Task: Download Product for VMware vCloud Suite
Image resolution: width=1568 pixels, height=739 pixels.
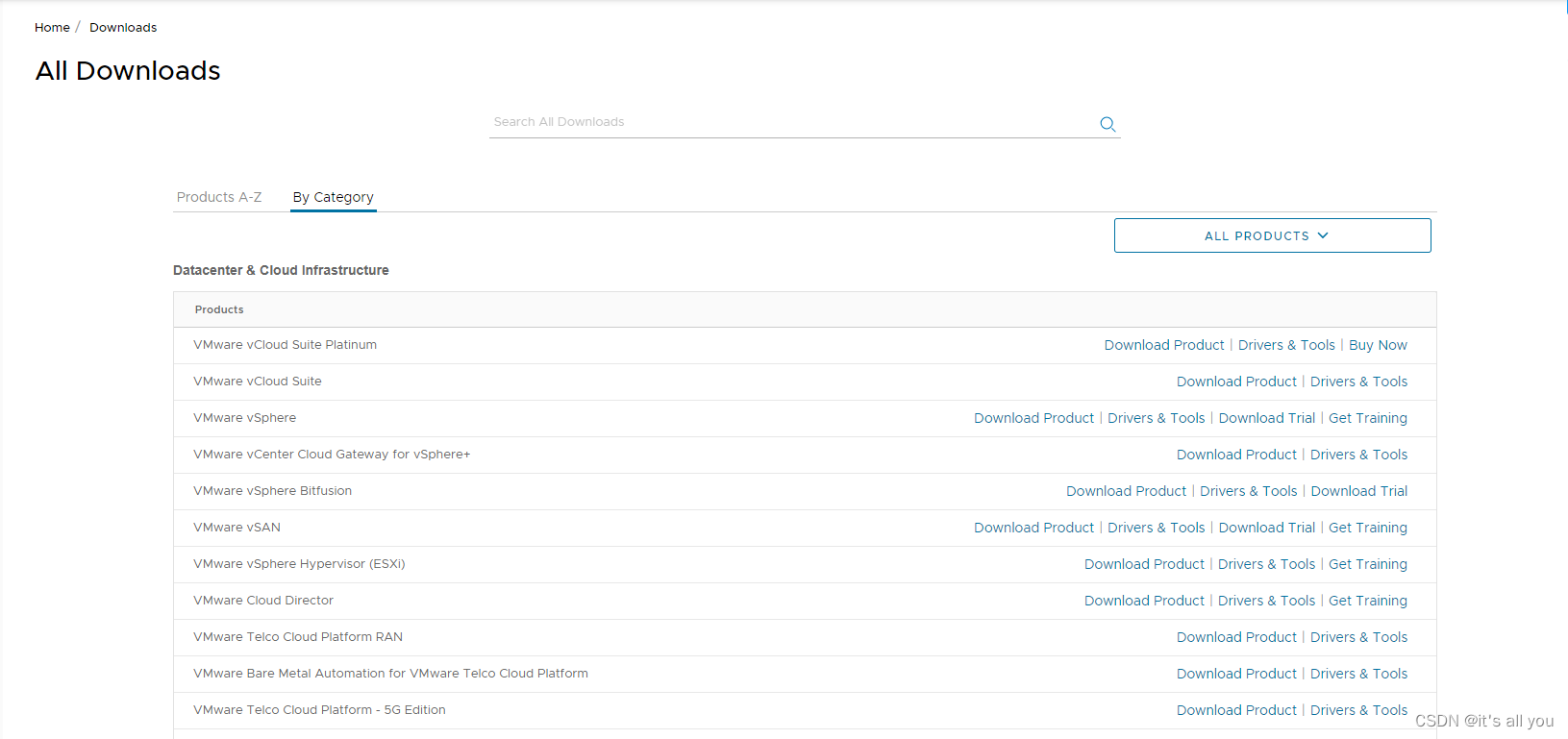Action: pyautogui.click(x=1236, y=382)
